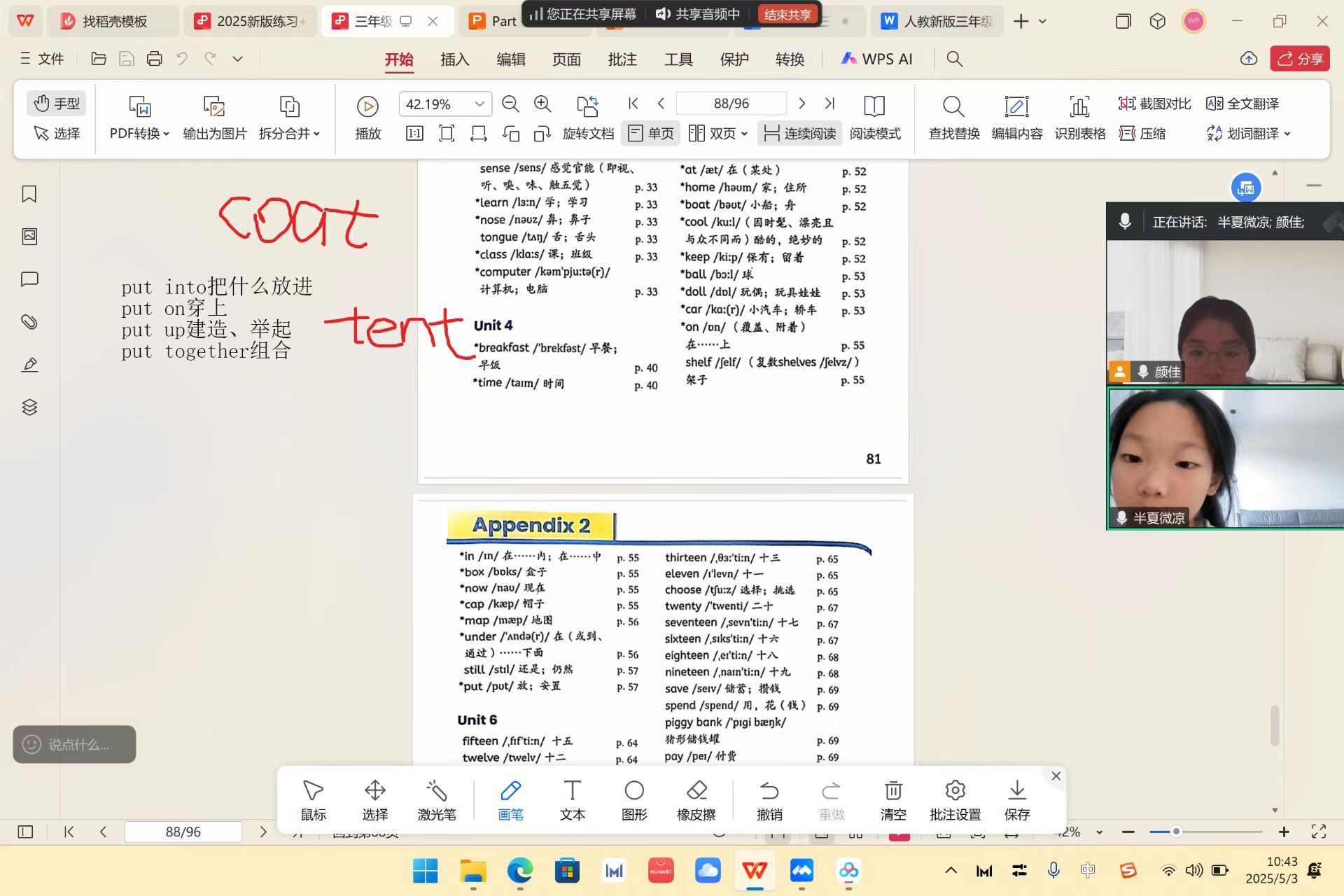Click the red Share button

tap(1299, 59)
